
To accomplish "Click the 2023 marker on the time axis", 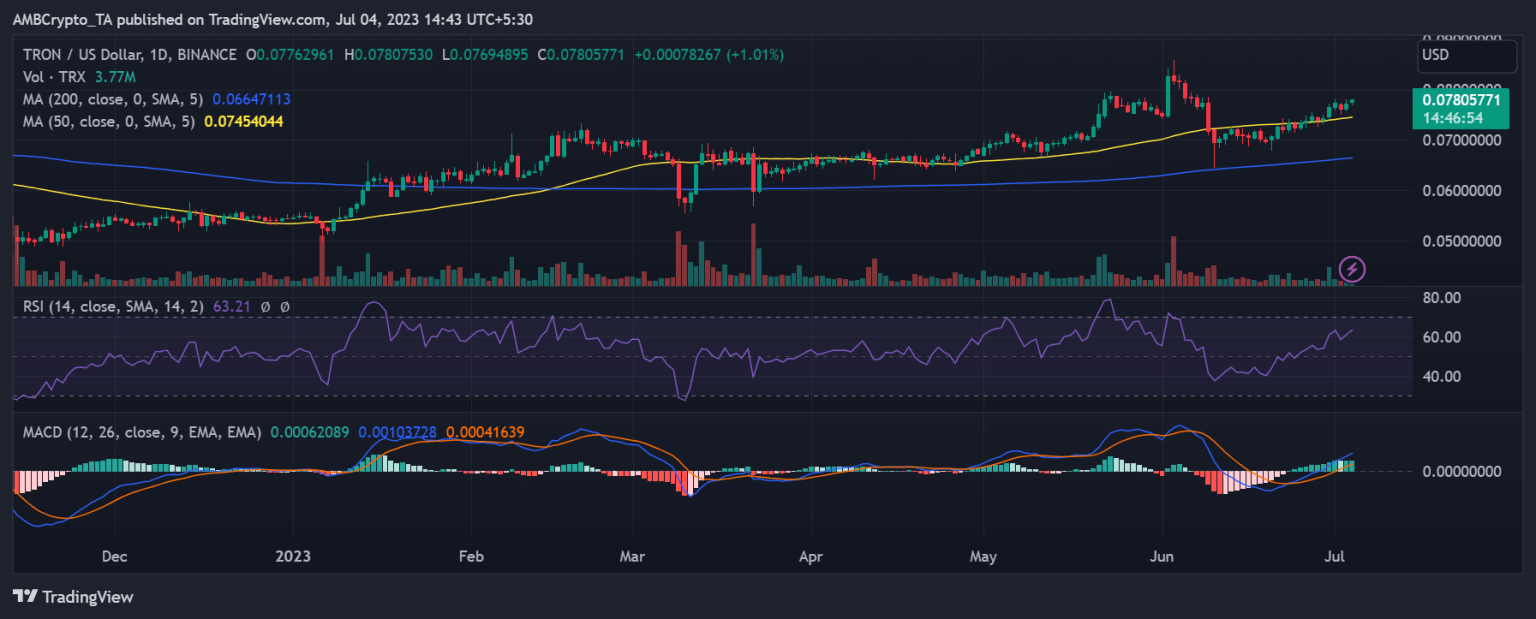I will coord(291,556).
